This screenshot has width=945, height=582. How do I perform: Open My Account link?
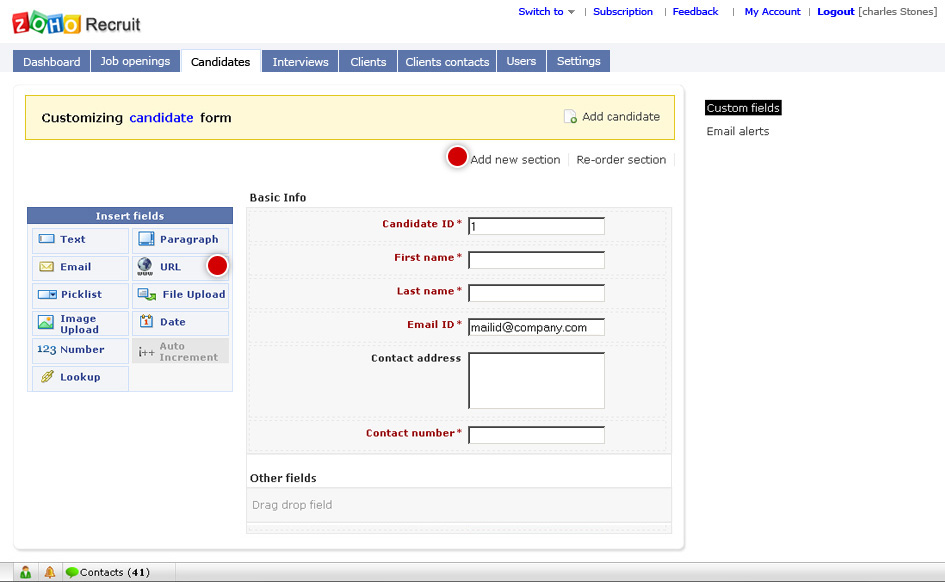(x=772, y=11)
